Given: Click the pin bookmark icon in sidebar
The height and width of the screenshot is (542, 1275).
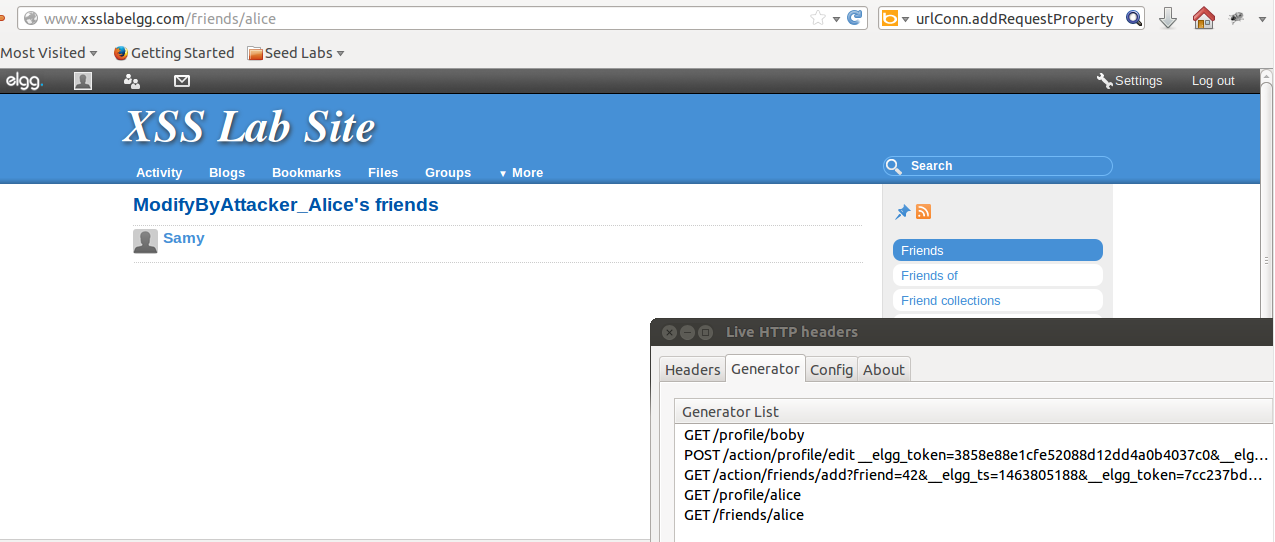Looking at the screenshot, I should [902, 212].
